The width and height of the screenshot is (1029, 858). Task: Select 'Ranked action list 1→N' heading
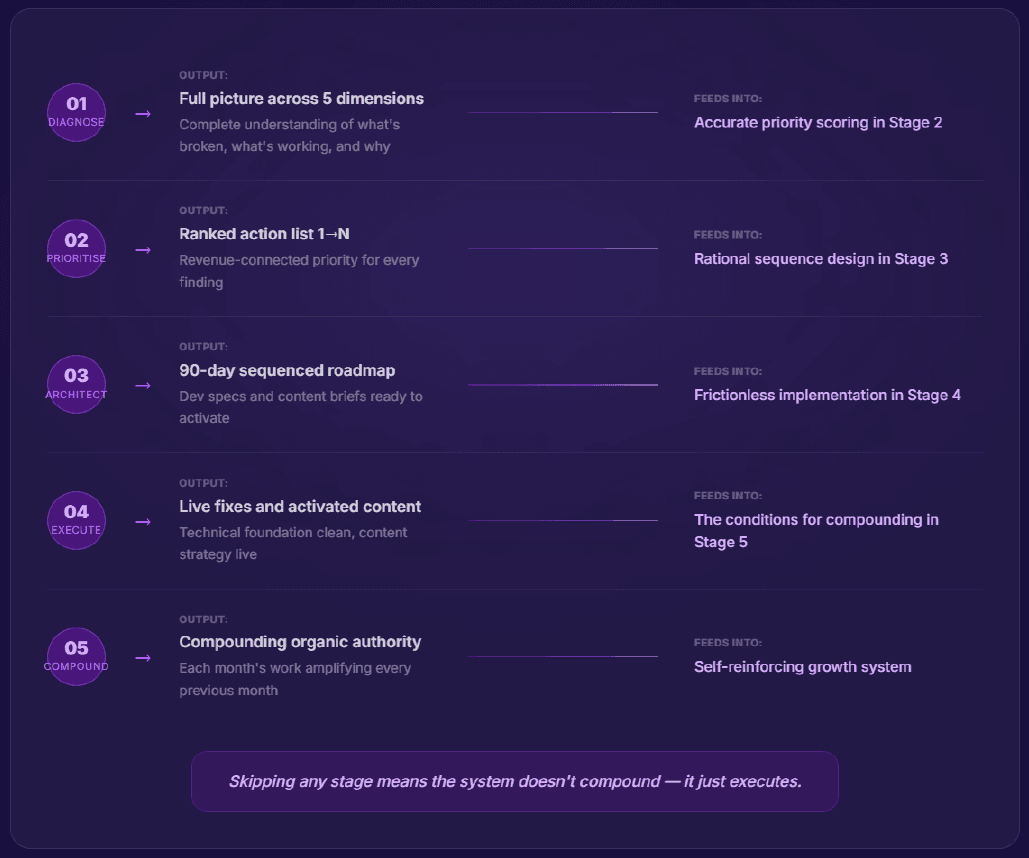tap(264, 234)
